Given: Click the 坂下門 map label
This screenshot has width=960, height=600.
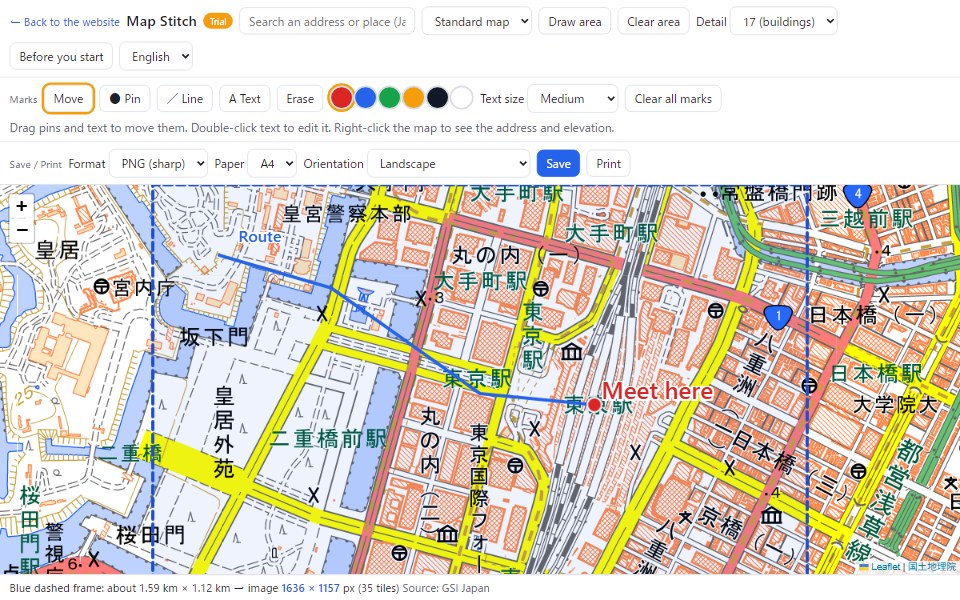Looking at the screenshot, I should coord(214,337).
